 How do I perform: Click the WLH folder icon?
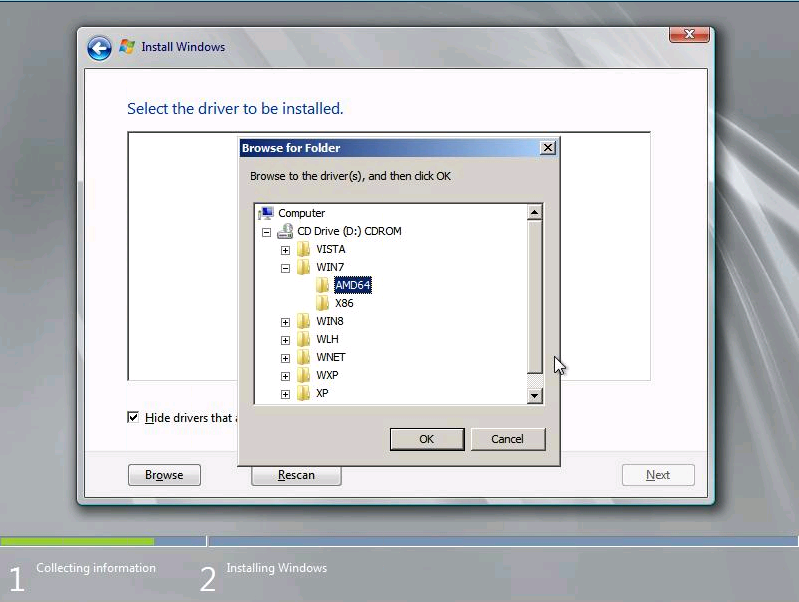pos(304,339)
